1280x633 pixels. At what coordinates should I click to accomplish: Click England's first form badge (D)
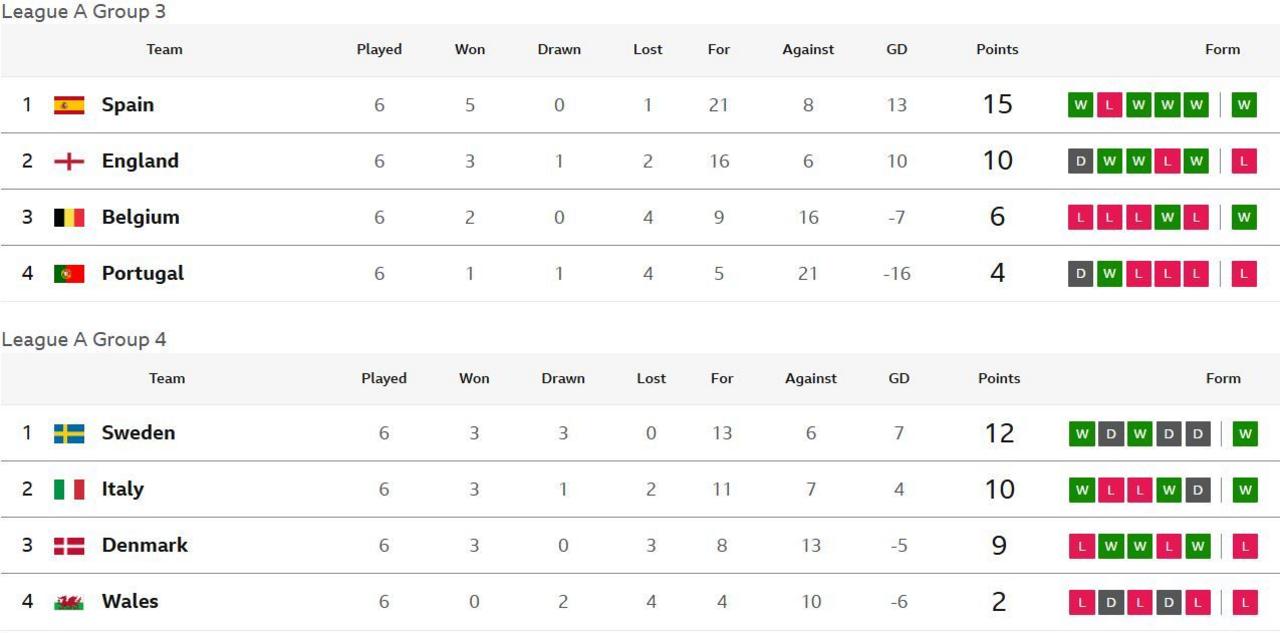1081,161
